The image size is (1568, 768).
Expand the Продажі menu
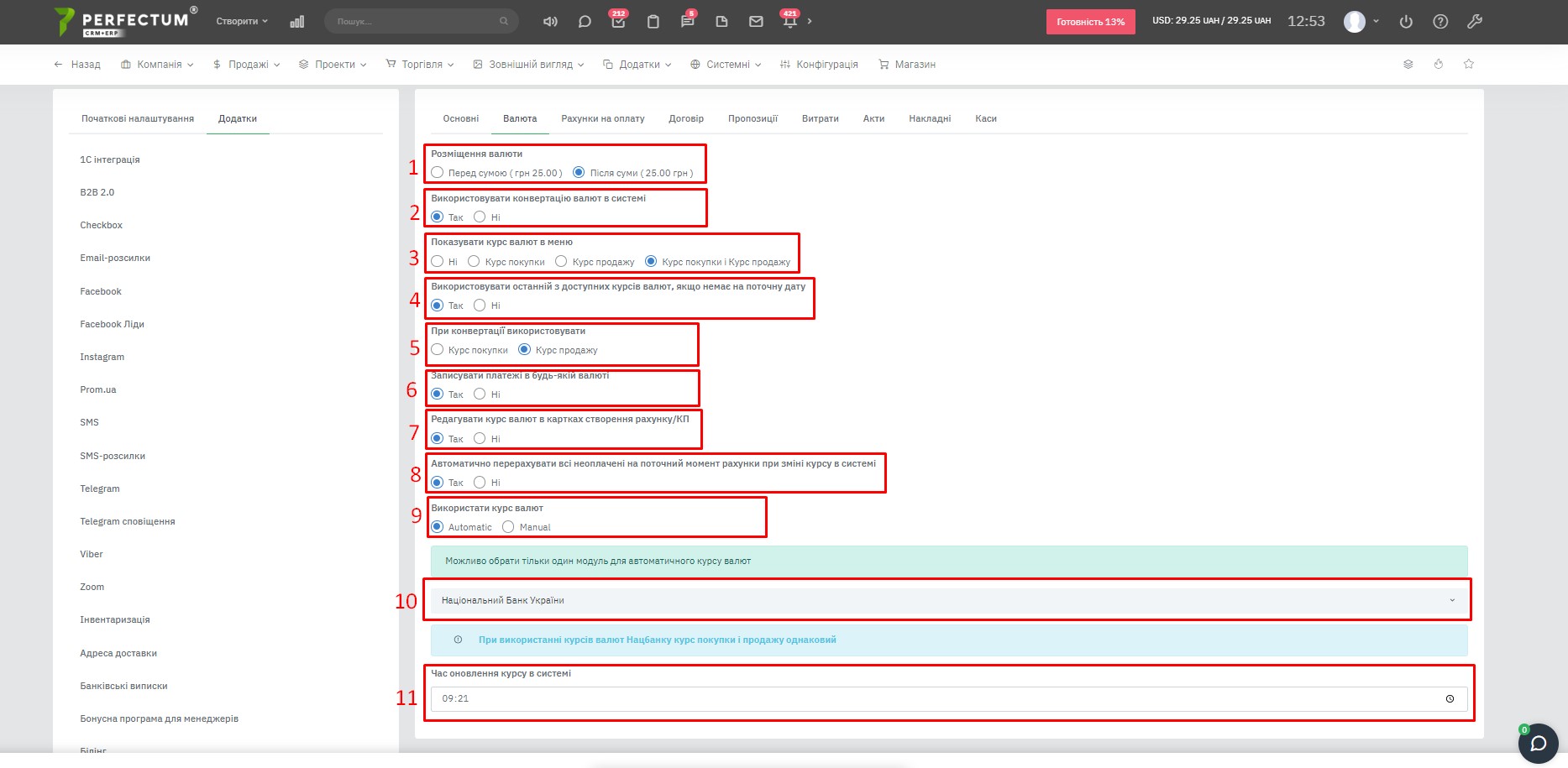pyautogui.click(x=247, y=65)
